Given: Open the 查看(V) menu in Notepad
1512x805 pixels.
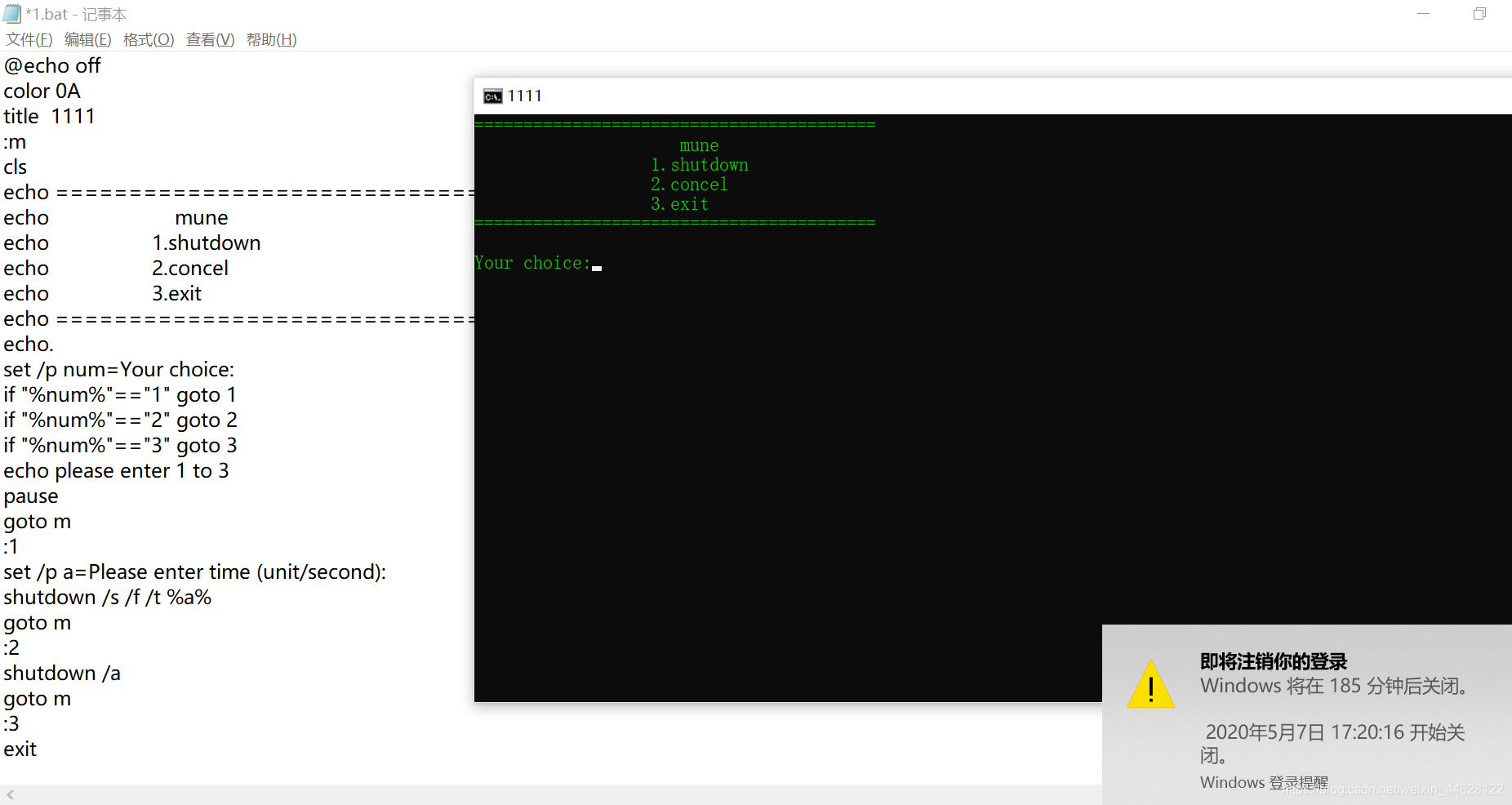Looking at the screenshot, I should [x=210, y=40].
